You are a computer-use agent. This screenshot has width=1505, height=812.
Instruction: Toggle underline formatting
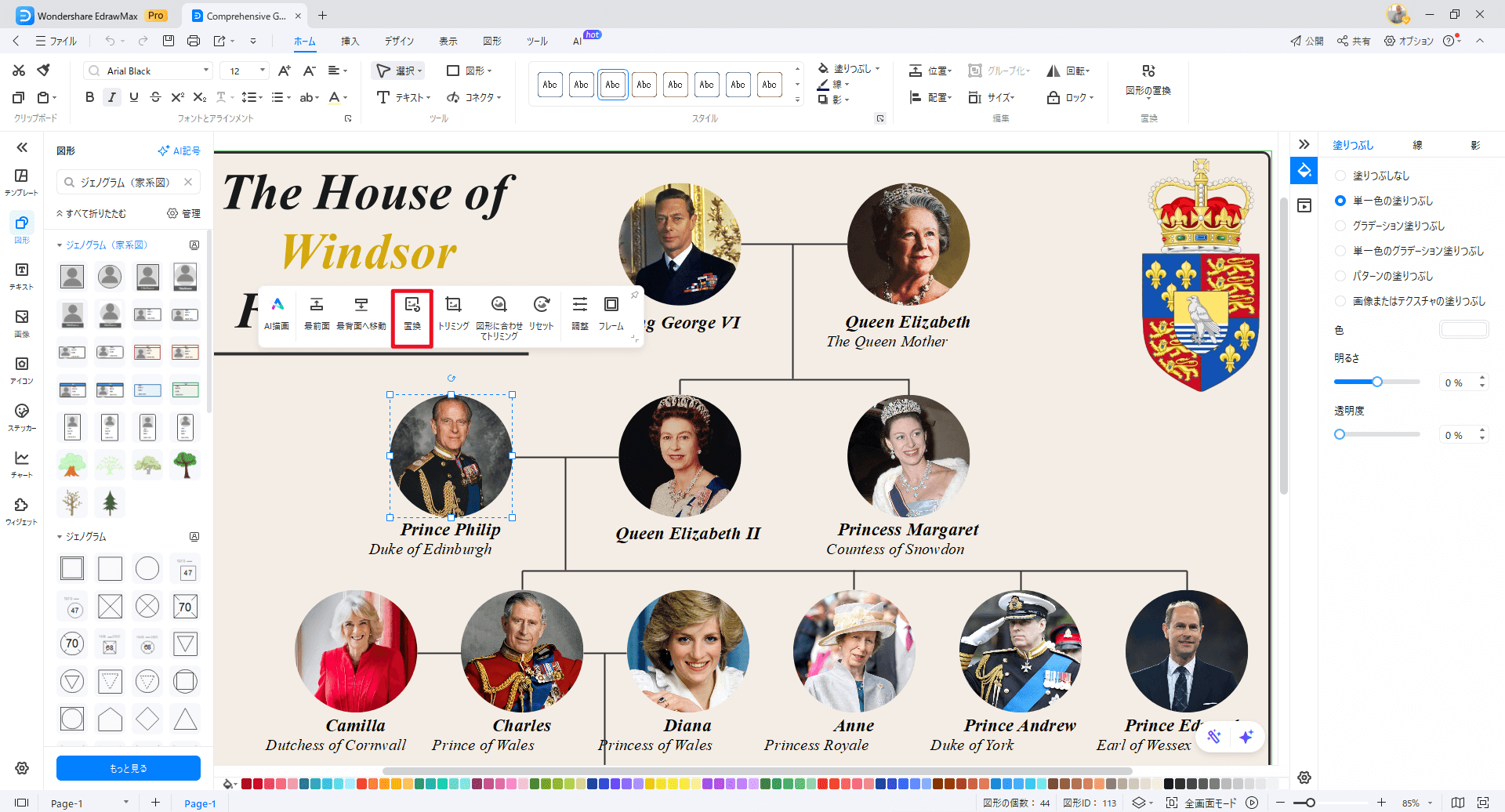tap(134, 97)
